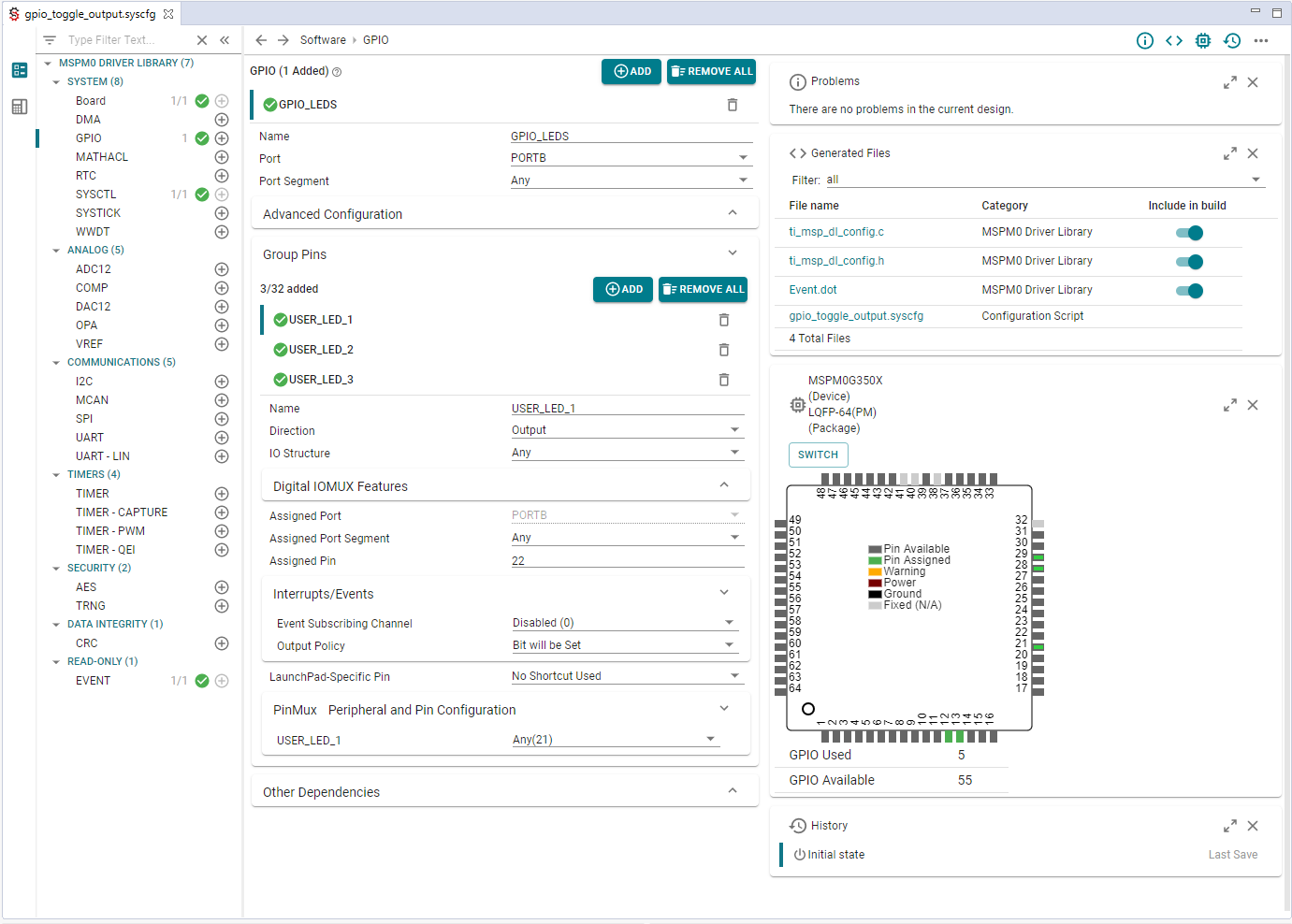Close the History panel
This screenshot has width=1292, height=924.
coord(1253,826)
